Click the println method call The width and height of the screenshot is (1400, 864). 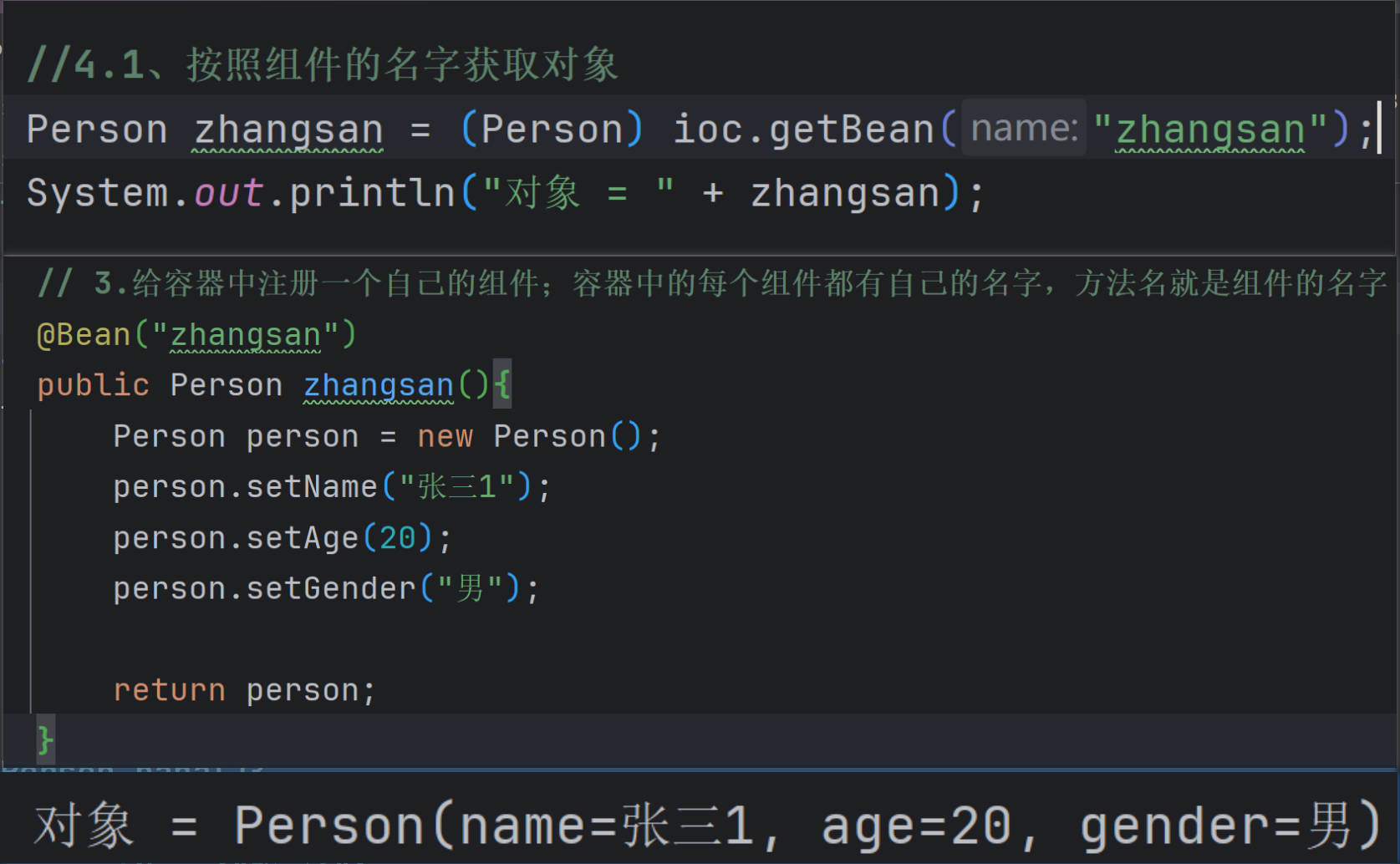click(x=371, y=194)
